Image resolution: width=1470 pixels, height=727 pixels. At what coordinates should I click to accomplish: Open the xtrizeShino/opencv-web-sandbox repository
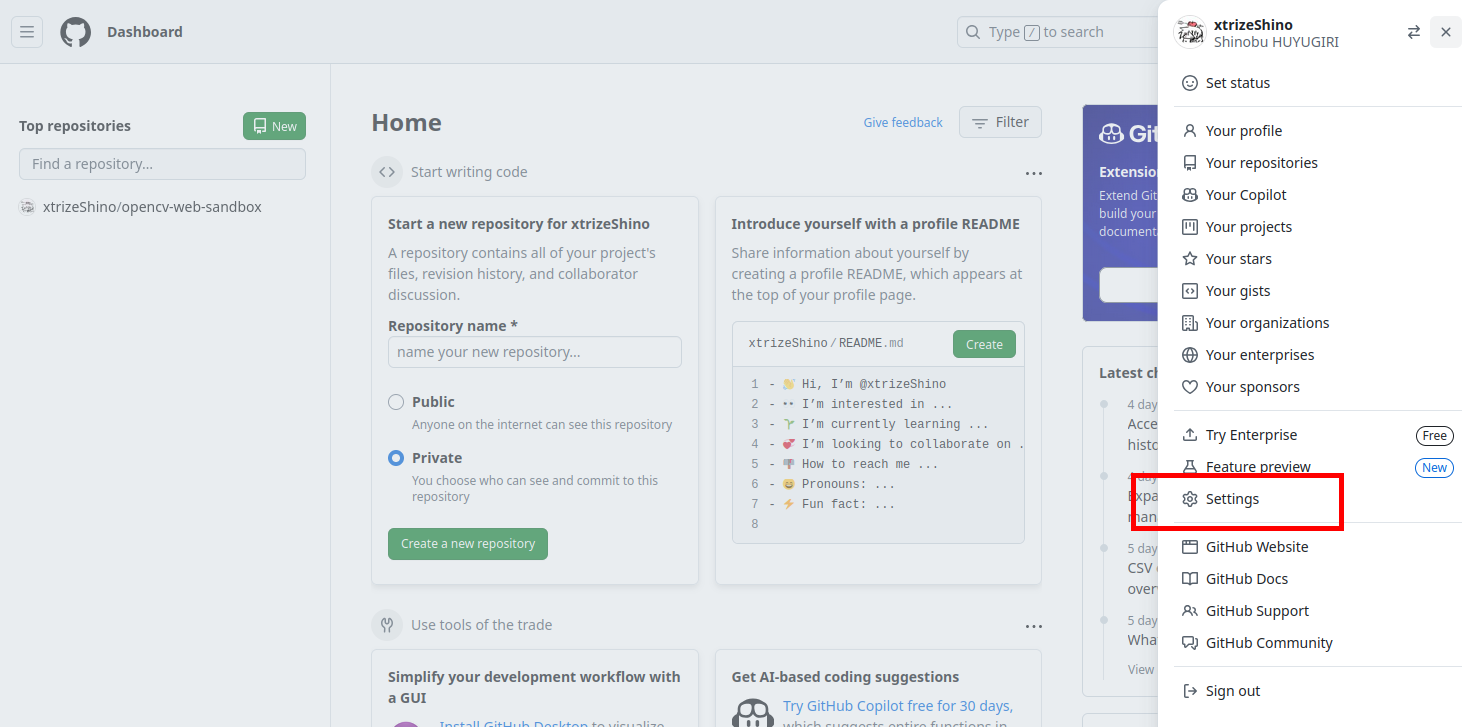point(153,206)
